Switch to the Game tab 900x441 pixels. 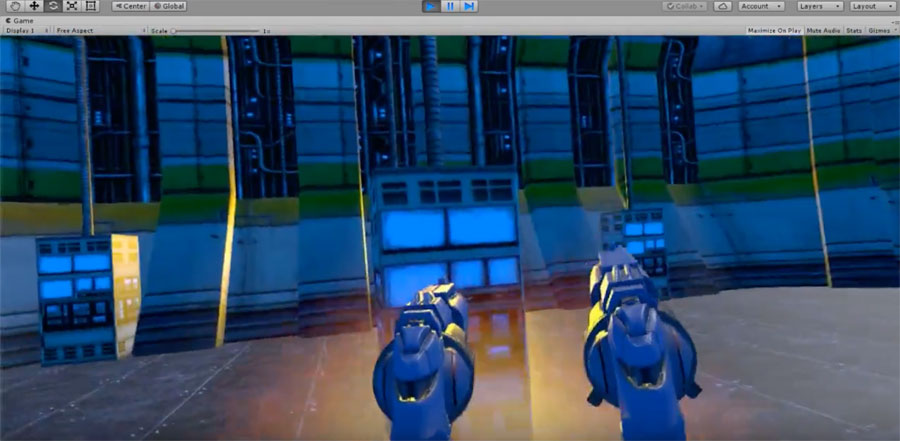pyautogui.click(x=20, y=21)
